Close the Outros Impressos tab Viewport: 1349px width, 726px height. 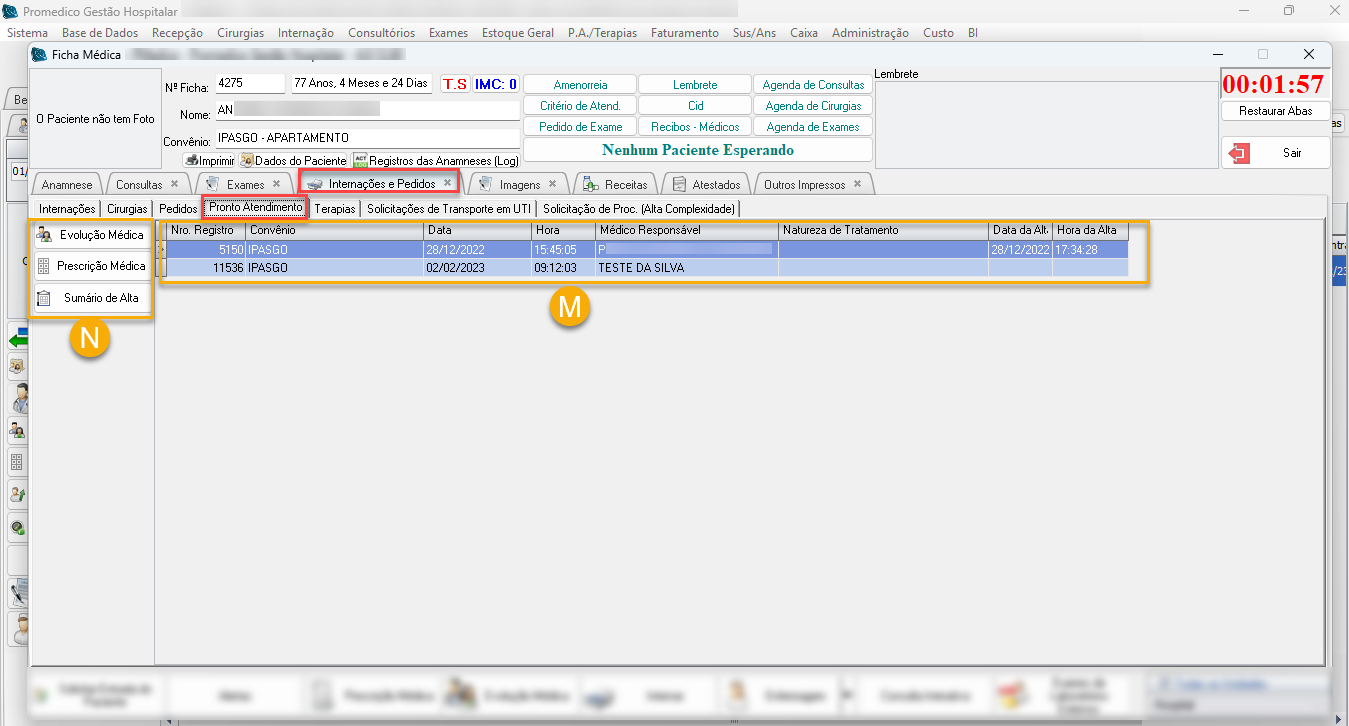click(857, 184)
